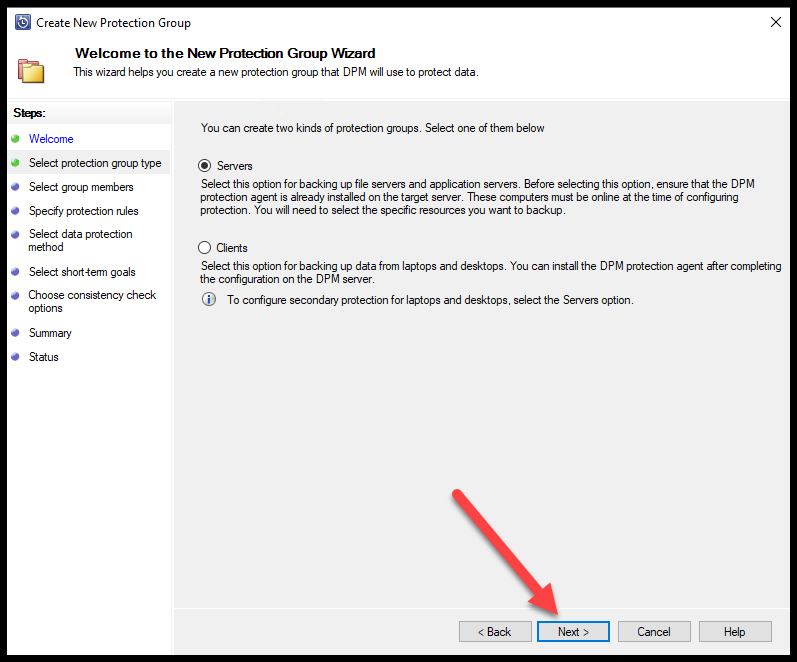Click the purple bullet beside Select data protection method

tap(15, 234)
